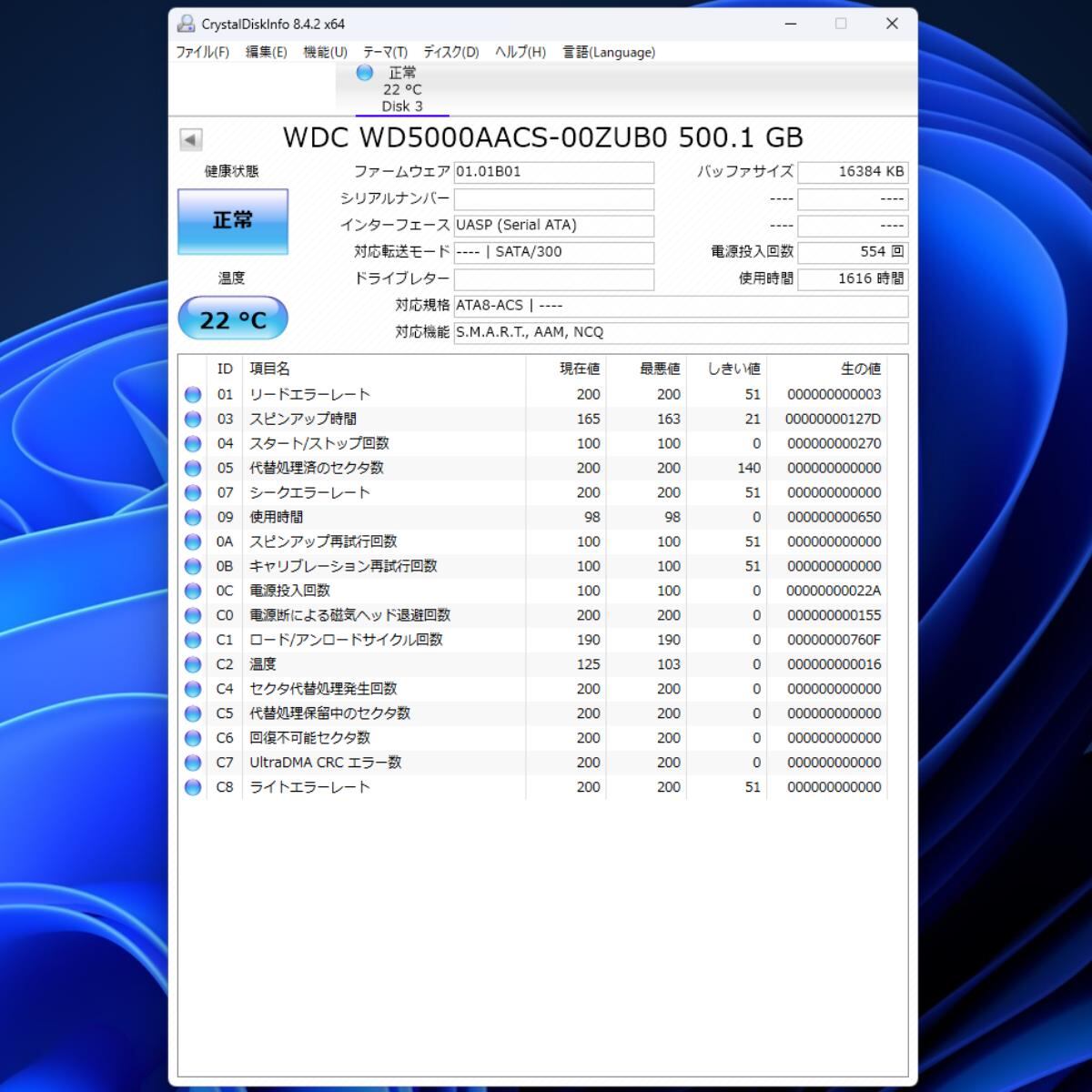The height and width of the screenshot is (1092, 1092).
Task: Click the ファームウェア value field
Action: coord(553,172)
